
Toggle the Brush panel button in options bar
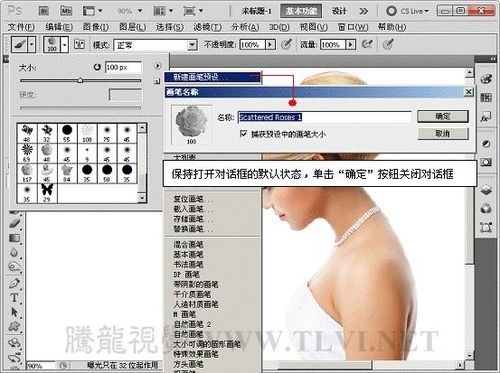pyautogui.click(x=79, y=44)
